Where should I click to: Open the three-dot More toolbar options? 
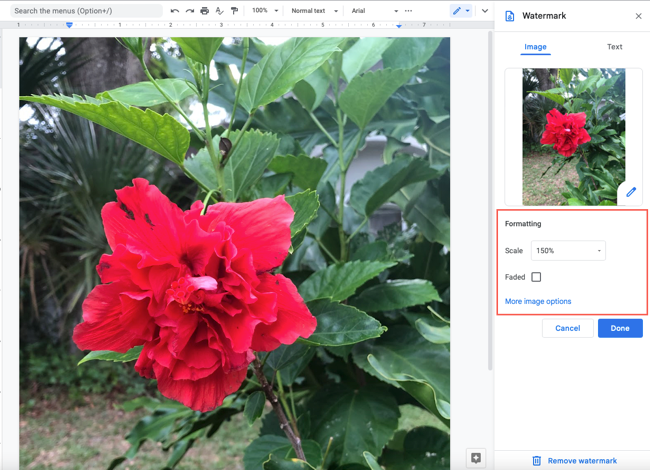pyautogui.click(x=408, y=11)
